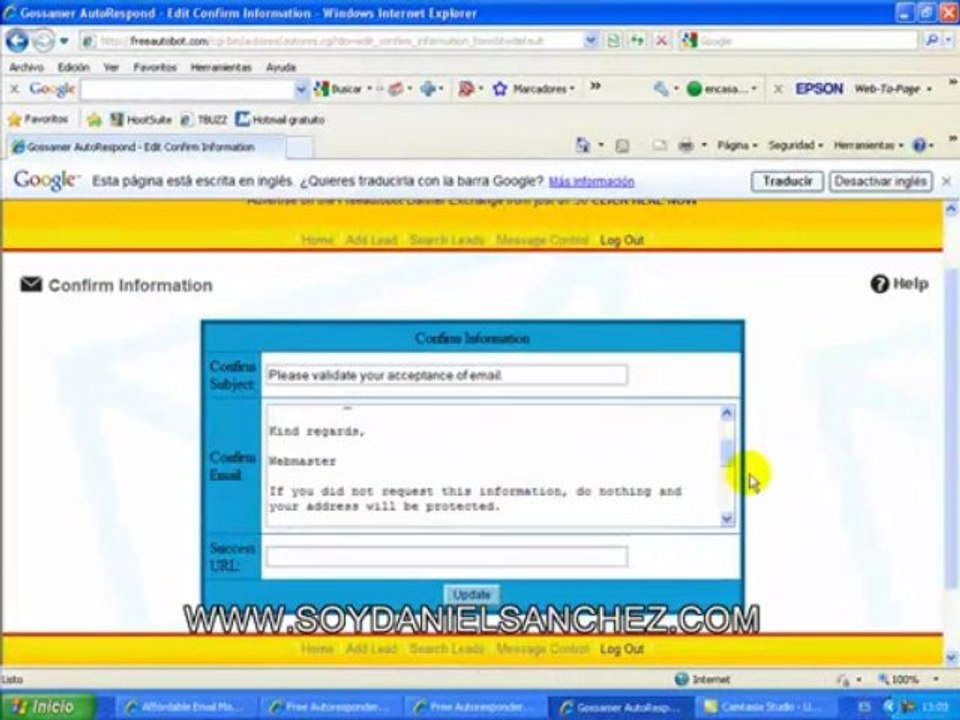Viewport: 960px width, 720px height.
Task: Expand the Herramientas command bar dropdown
Action: point(868,146)
